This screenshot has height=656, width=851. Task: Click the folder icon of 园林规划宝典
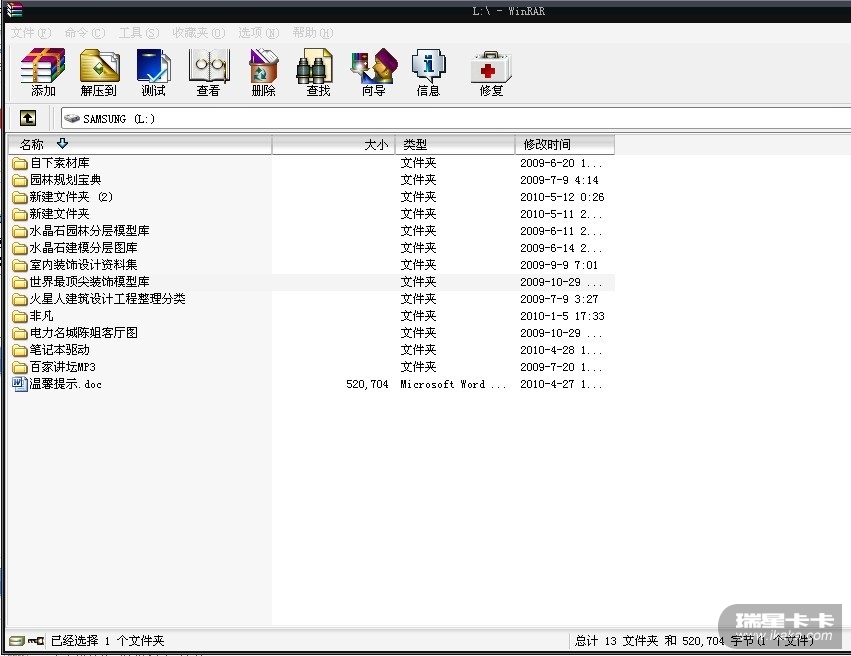click(20, 180)
